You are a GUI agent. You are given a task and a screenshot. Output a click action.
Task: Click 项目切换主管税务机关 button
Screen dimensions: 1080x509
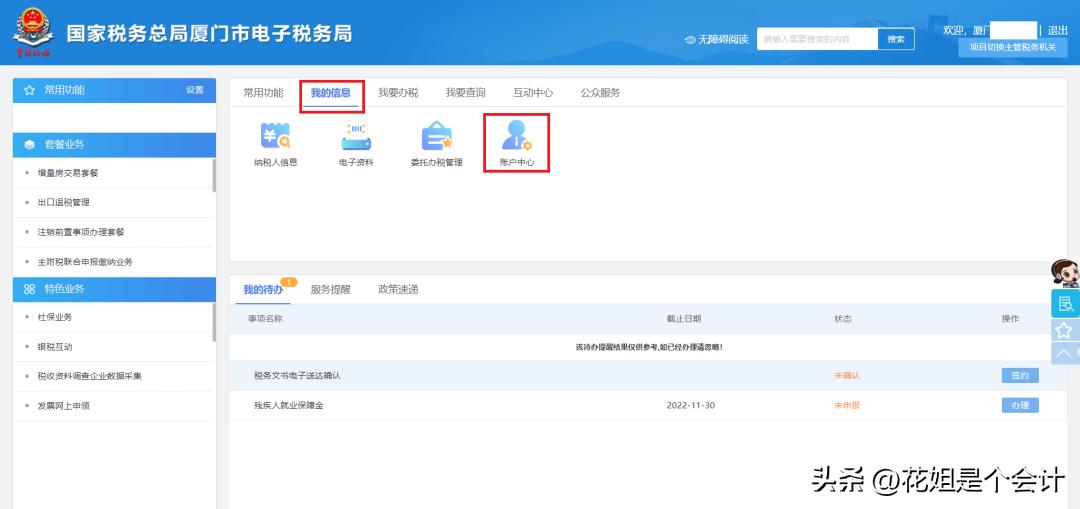click(x=1012, y=48)
